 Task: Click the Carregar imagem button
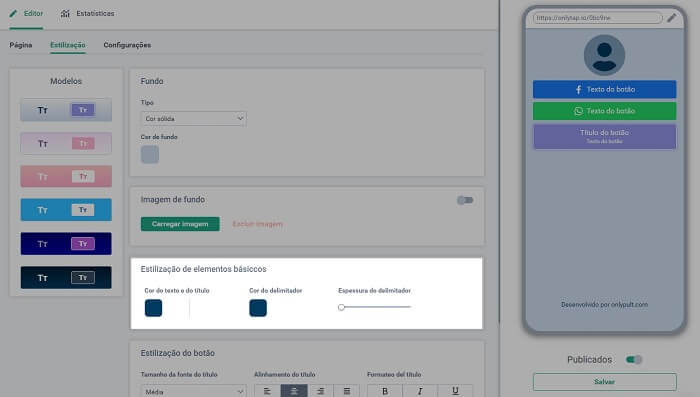pyautogui.click(x=180, y=224)
